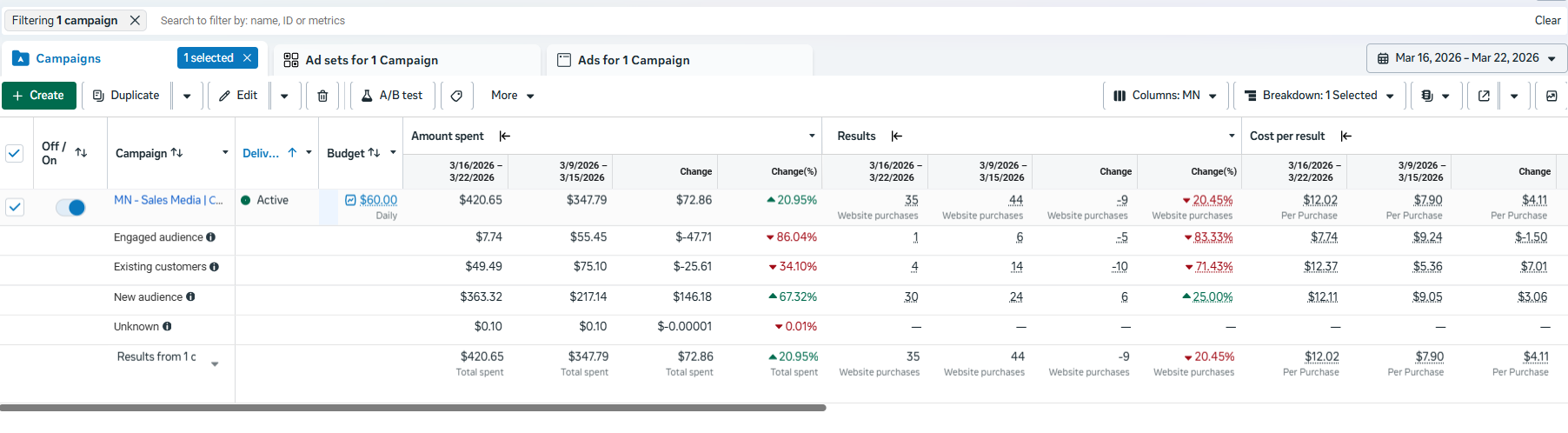Open the $60.00 budget link
The width and height of the screenshot is (1568, 433).
(x=378, y=200)
